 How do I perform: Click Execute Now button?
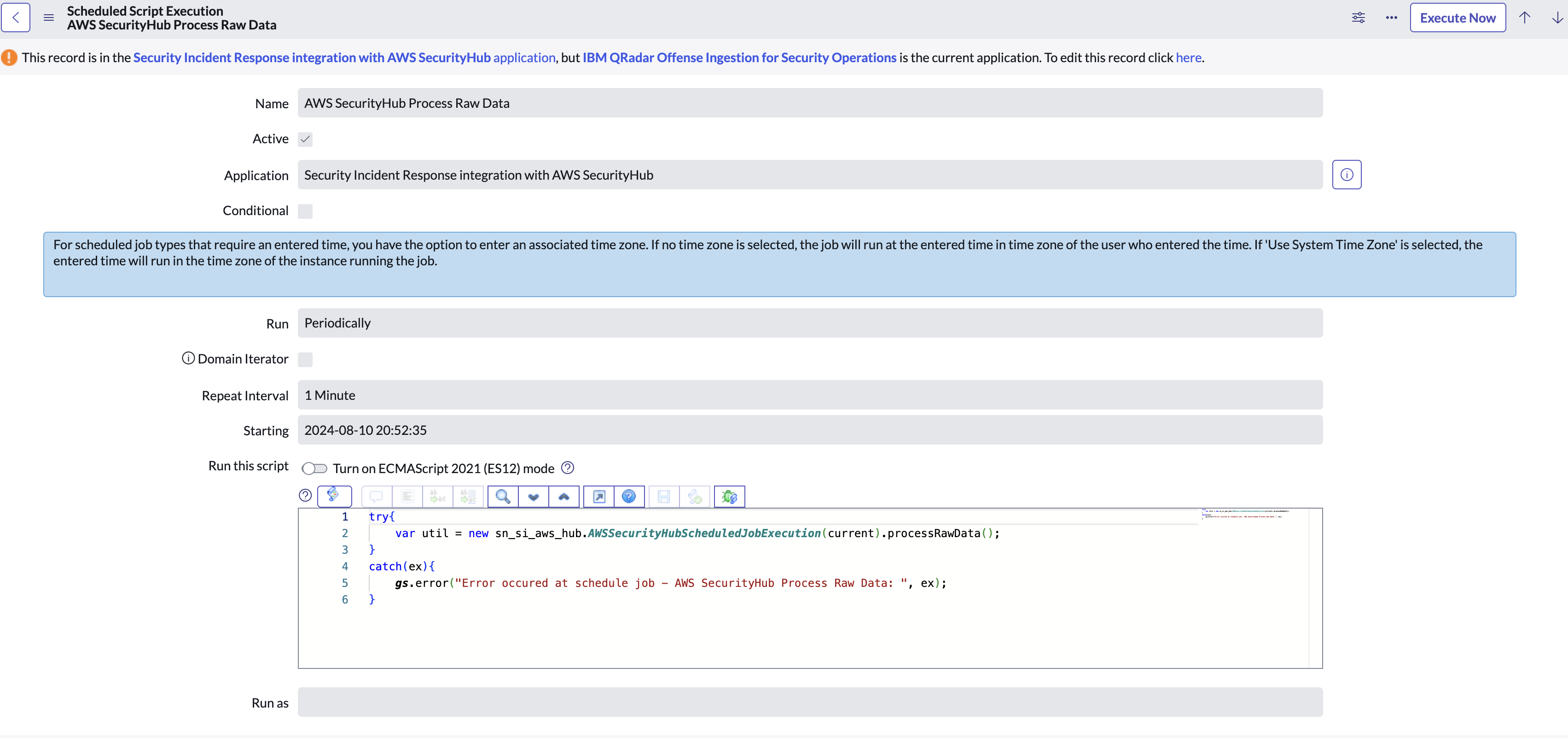coord(1457,18)
